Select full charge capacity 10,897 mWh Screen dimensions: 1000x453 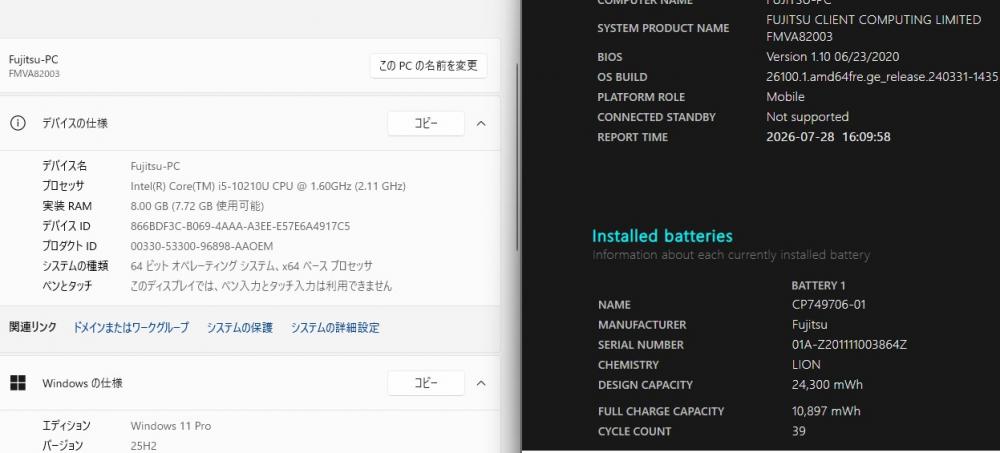click(826, 411)
